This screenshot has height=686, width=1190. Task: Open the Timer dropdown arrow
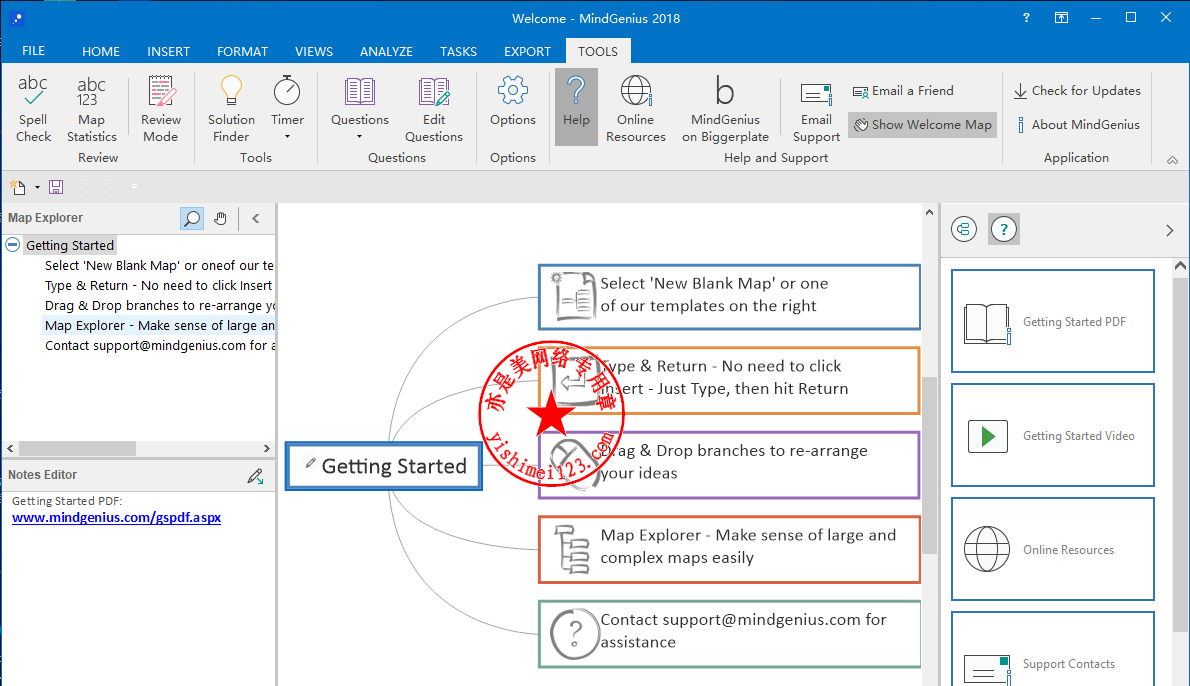point(287,137)
